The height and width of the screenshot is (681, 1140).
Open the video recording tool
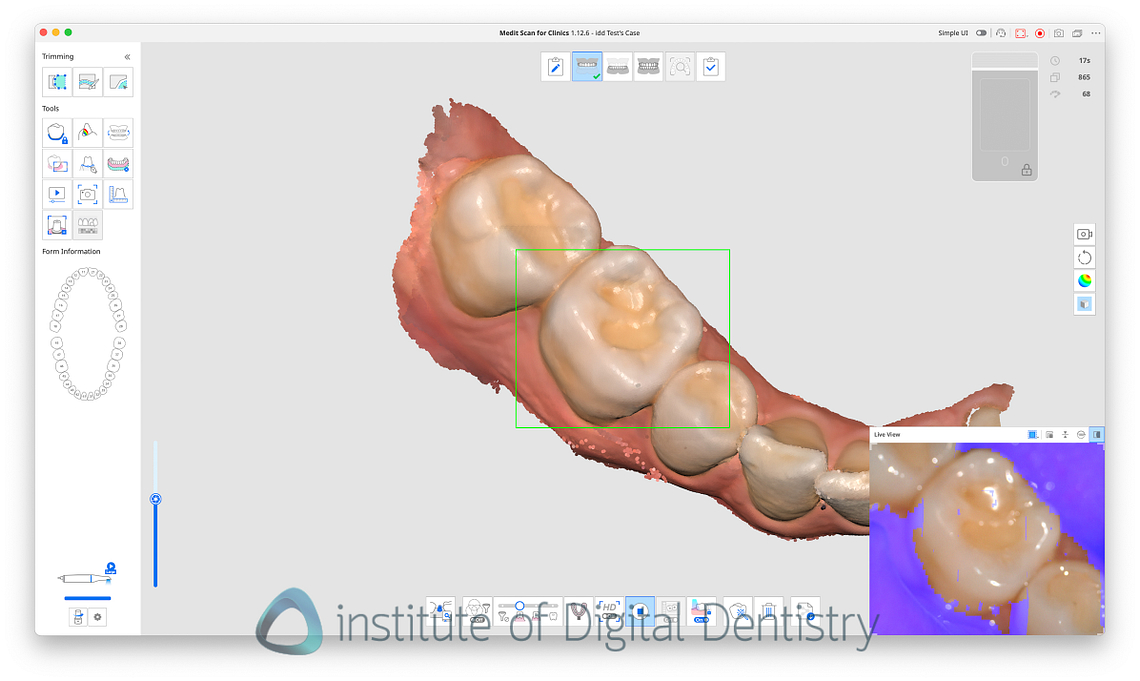click(x=57, y=193)
